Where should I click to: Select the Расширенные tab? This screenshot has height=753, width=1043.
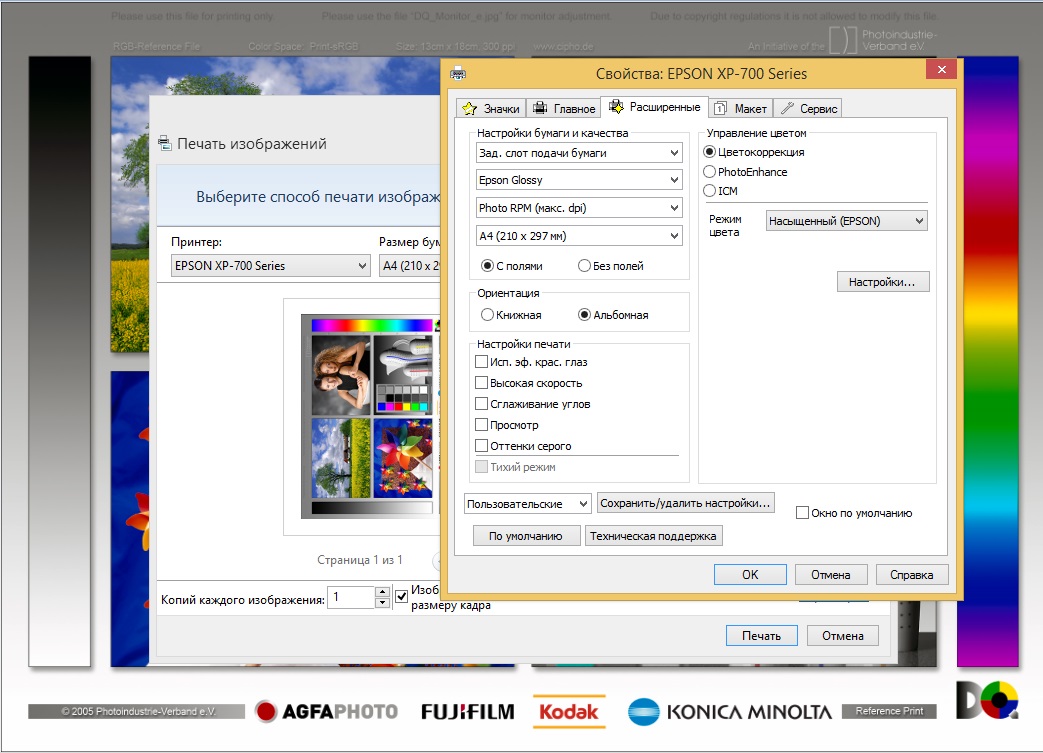tap(655, 107)
